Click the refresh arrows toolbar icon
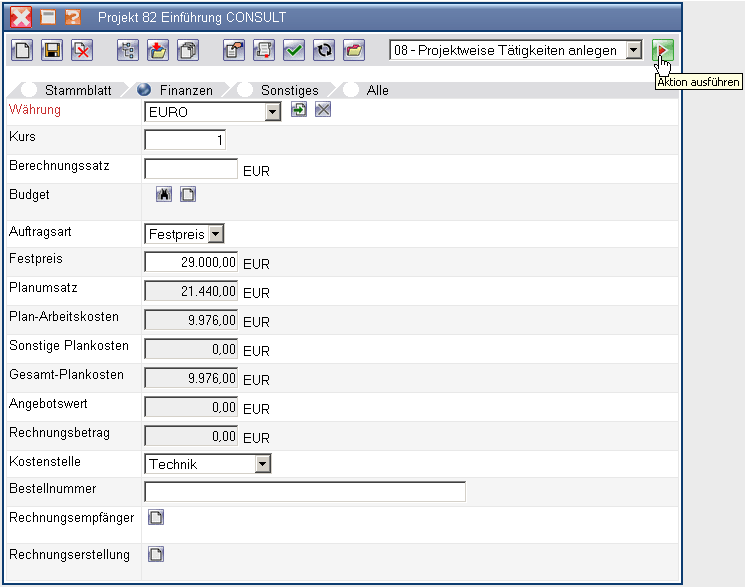The width and height of the screenshot is (745, 587). (323, 50)
